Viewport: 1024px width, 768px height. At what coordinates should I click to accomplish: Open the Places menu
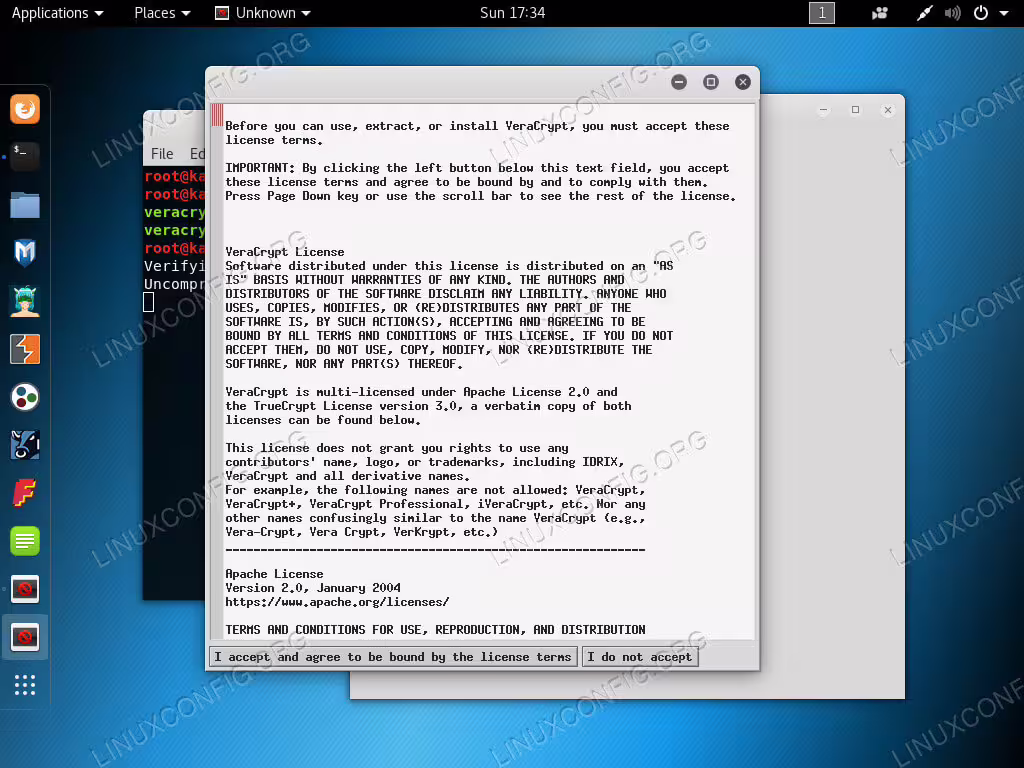pyautogui.click(x=162, y=13)
